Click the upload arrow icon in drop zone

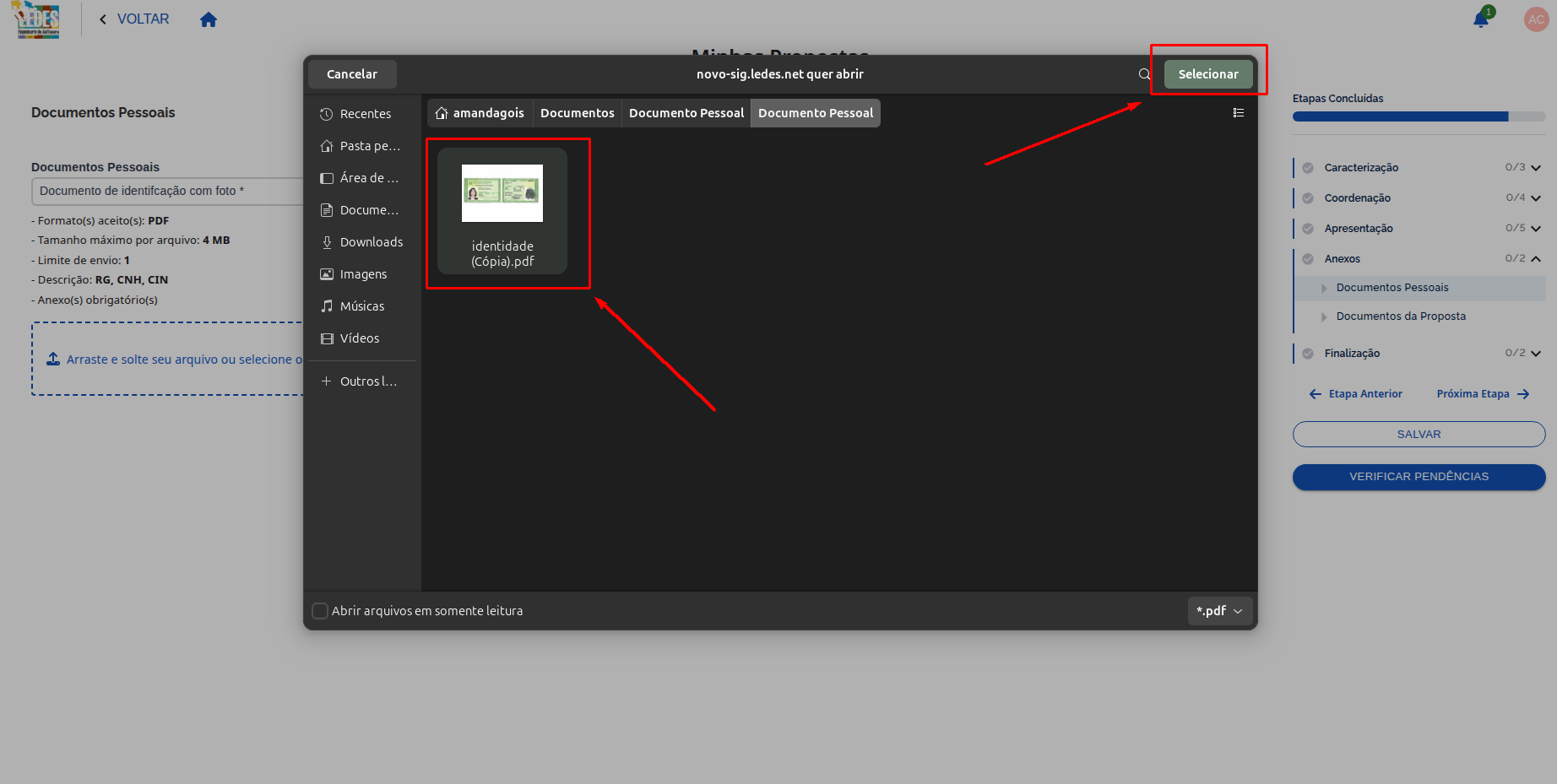(x=52, y=359)
